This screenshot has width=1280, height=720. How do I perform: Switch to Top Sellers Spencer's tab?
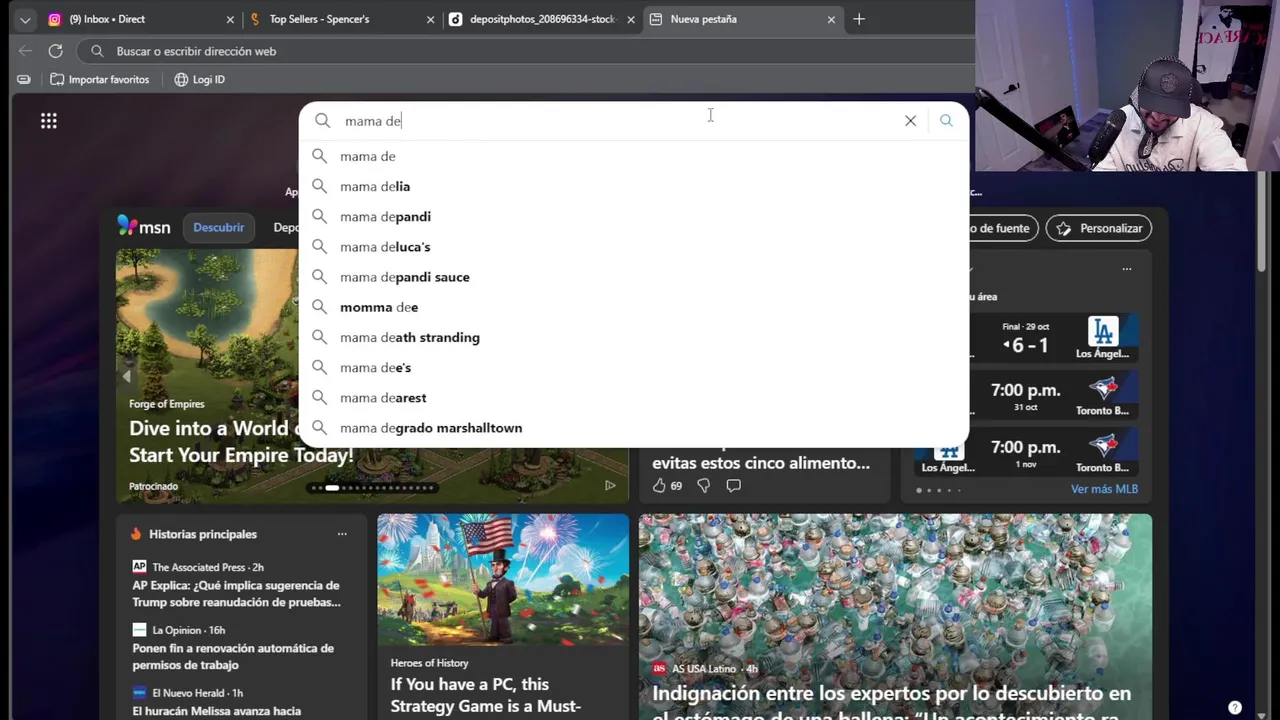341,19
